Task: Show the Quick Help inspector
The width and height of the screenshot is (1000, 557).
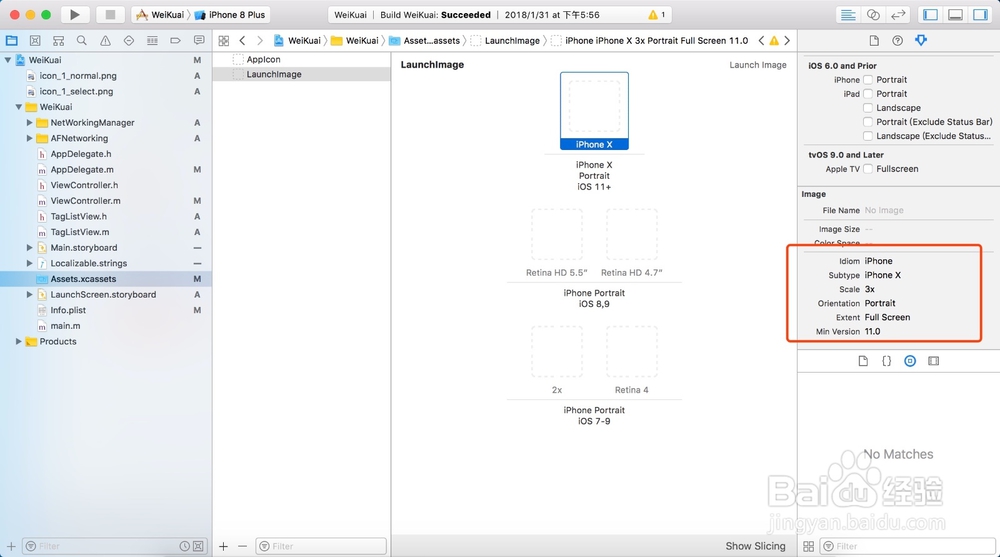Action: click(x=897, y=40)
